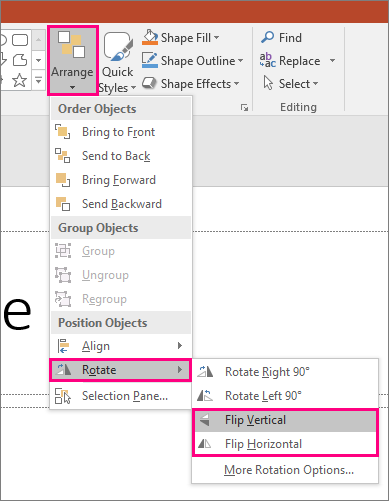The image size is (389, 501).
Task: Click the Replace button label
Action: (300, 61)
